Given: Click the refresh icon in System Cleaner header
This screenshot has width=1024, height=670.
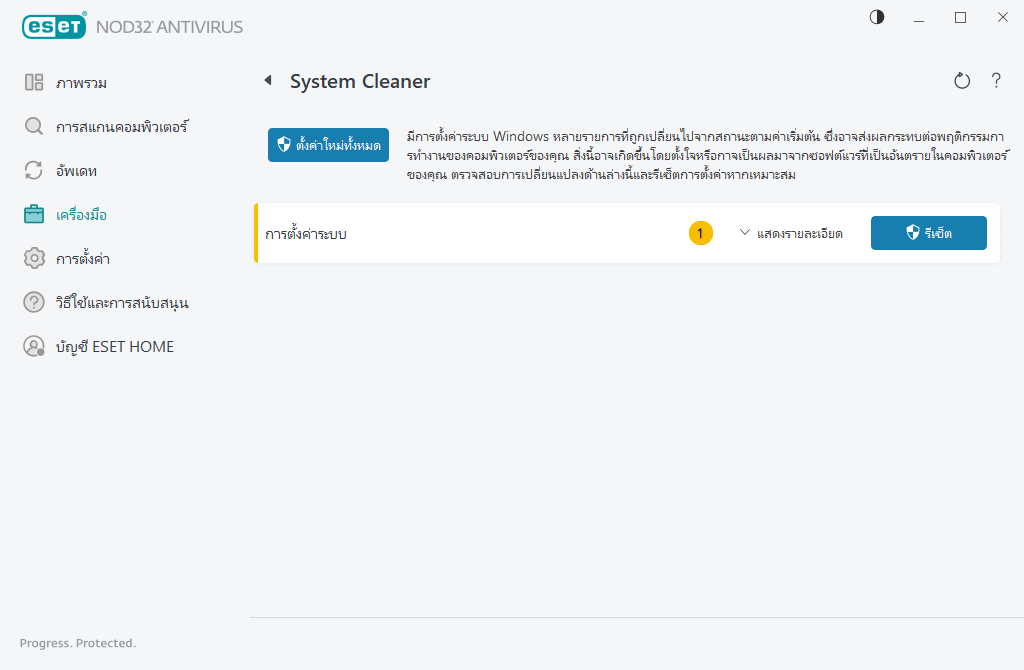Looking at the screenshot, I should tap(961, 81).
